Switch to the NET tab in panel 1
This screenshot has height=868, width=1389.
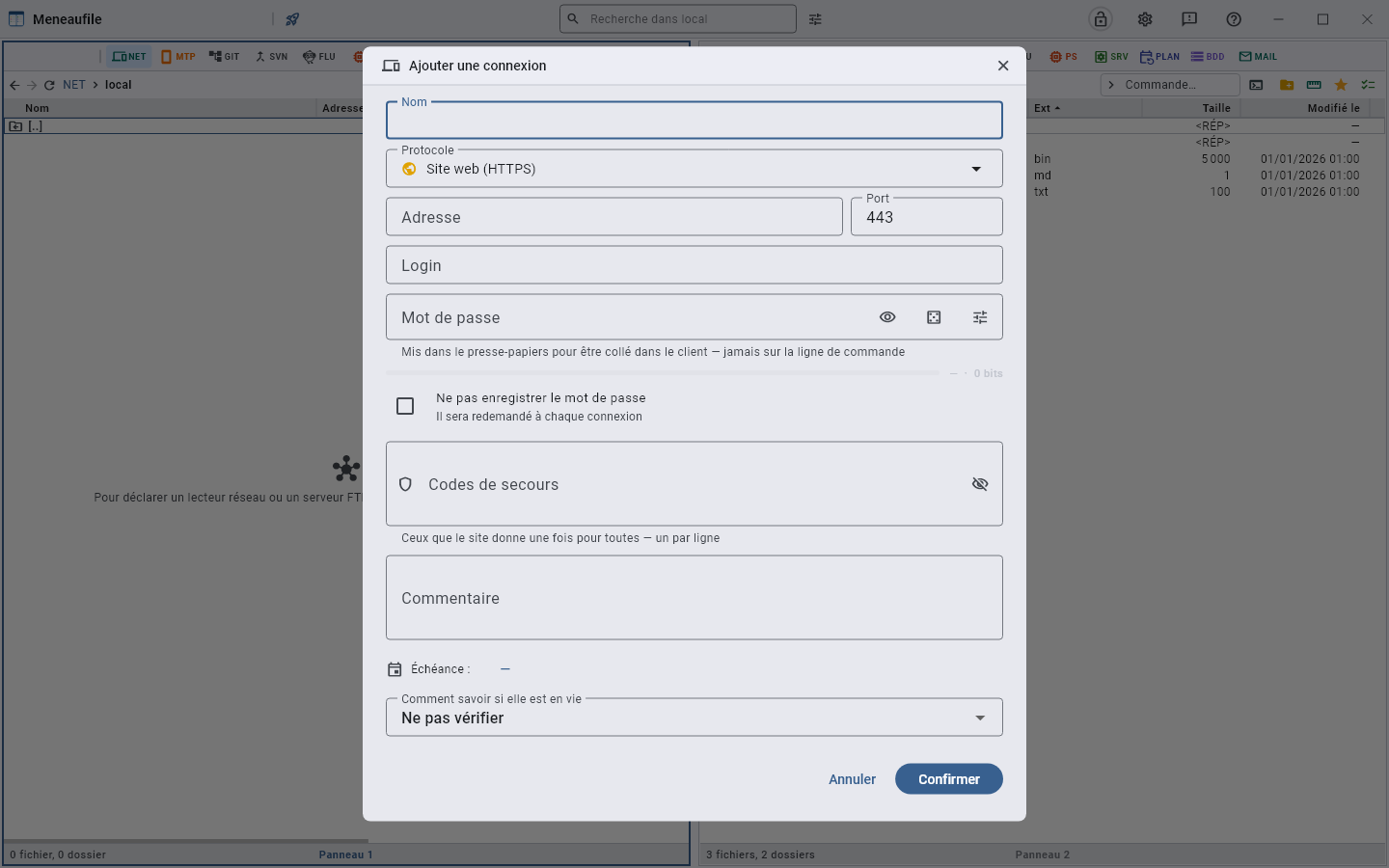pyautogui.click(x=129, y=57)
